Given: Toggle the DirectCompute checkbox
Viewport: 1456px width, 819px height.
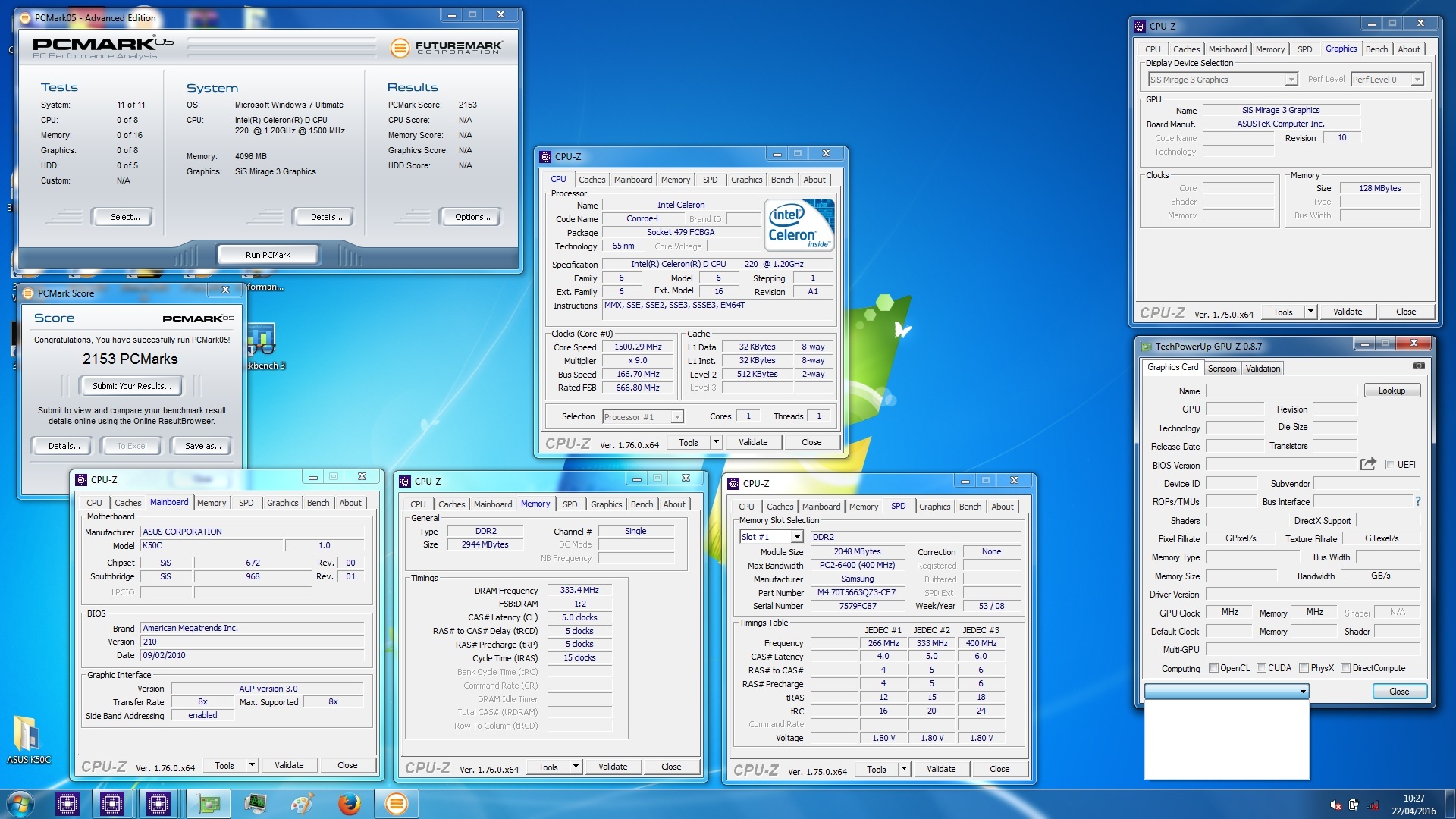Looking at the screenshot, I should coord(1345,668).
